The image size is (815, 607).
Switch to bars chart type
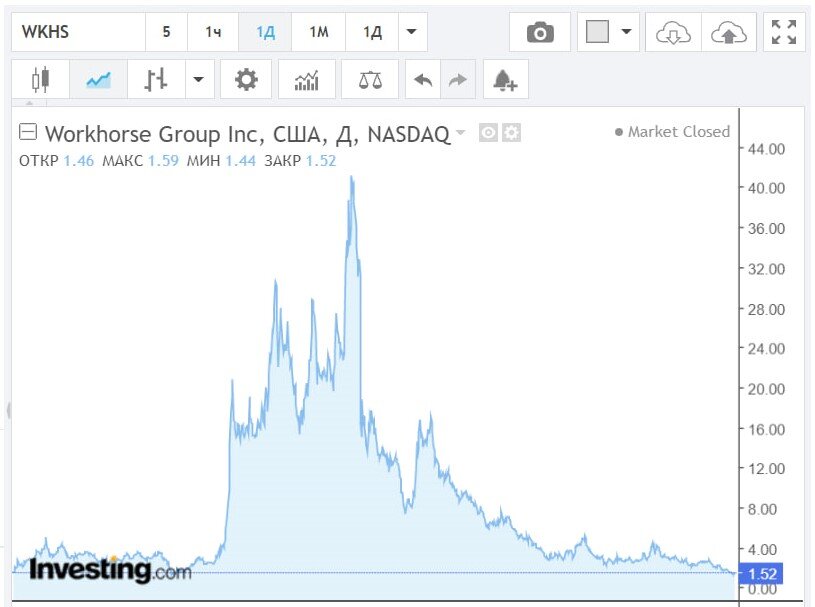pos(155,80)
